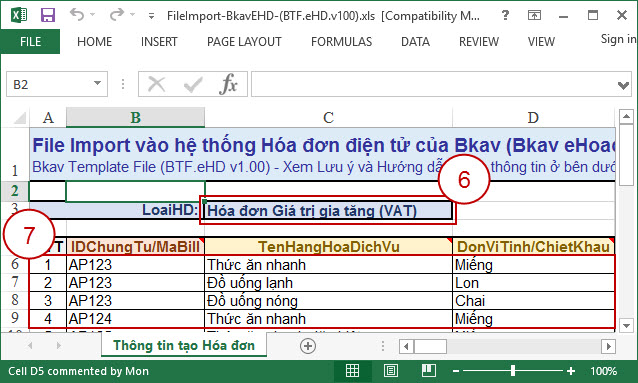
Task: Click the Sign in link
Action: click(x=618, y=39)
